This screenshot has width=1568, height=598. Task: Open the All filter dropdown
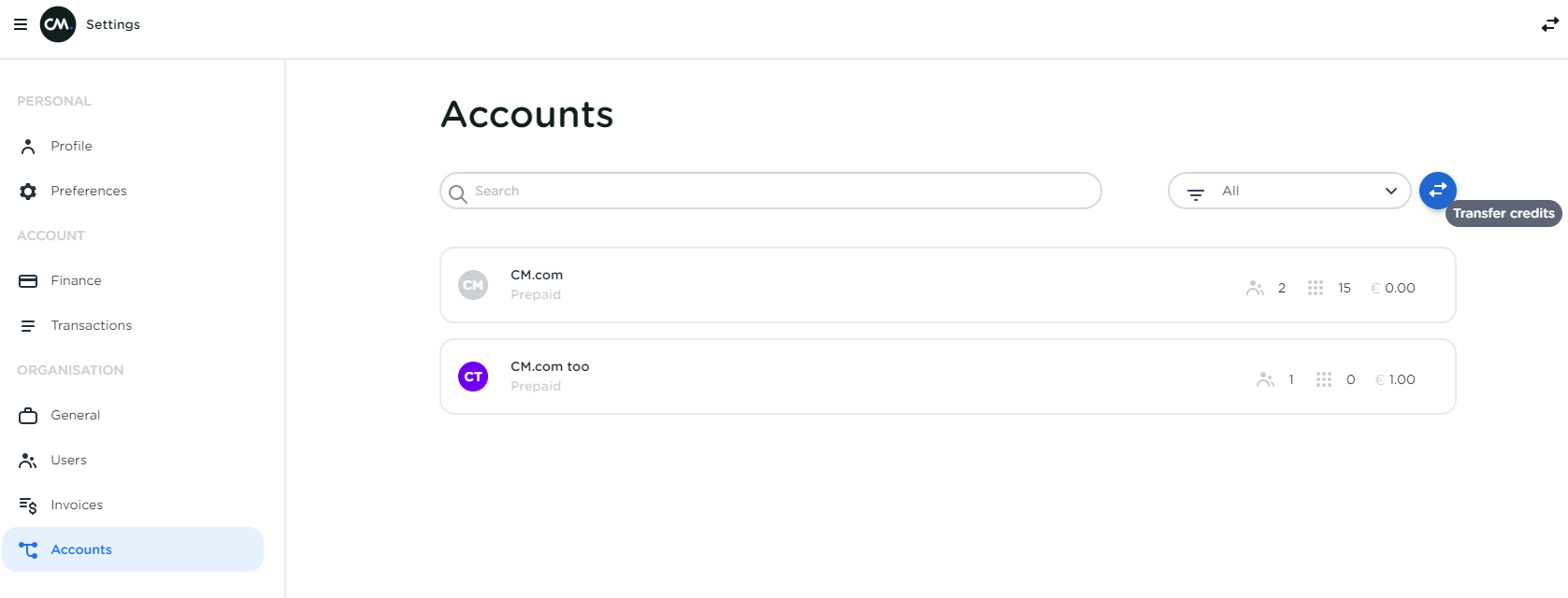pyautogui.click(x=1288, y=191)
